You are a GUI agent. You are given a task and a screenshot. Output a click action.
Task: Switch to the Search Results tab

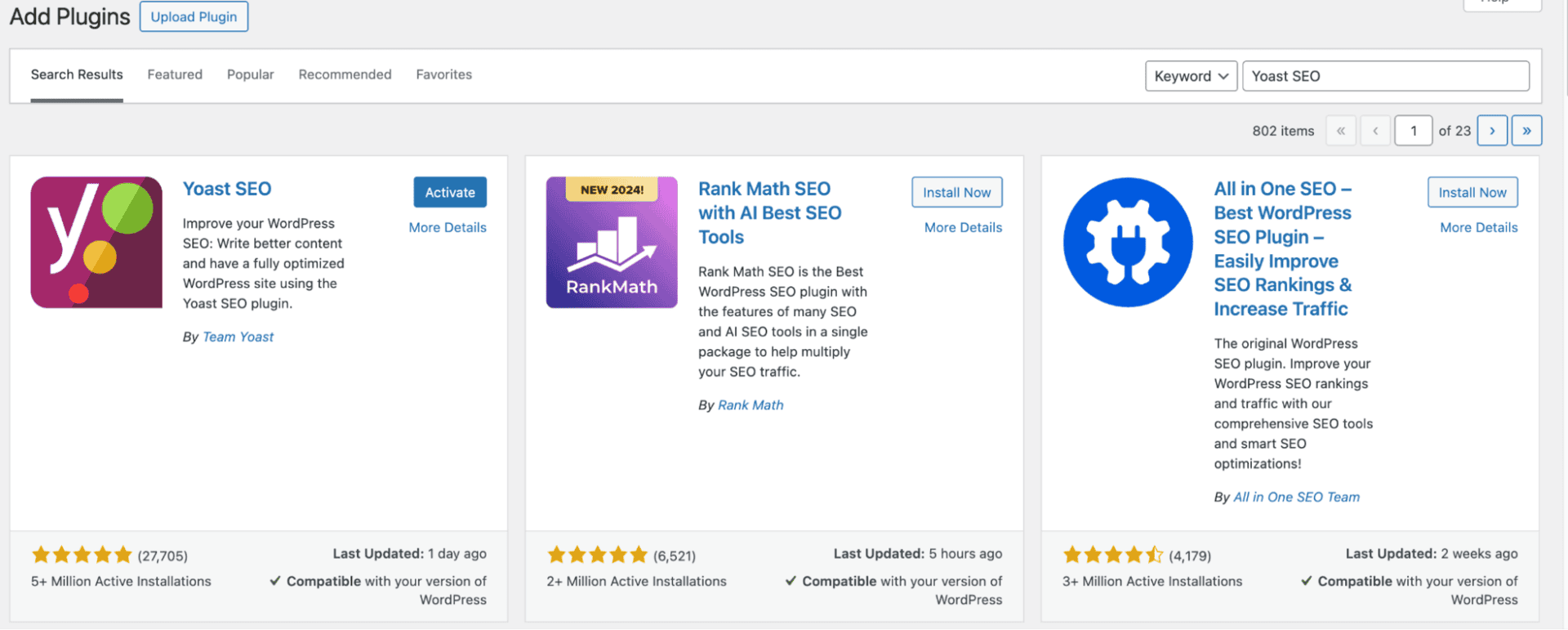(77, 74)
